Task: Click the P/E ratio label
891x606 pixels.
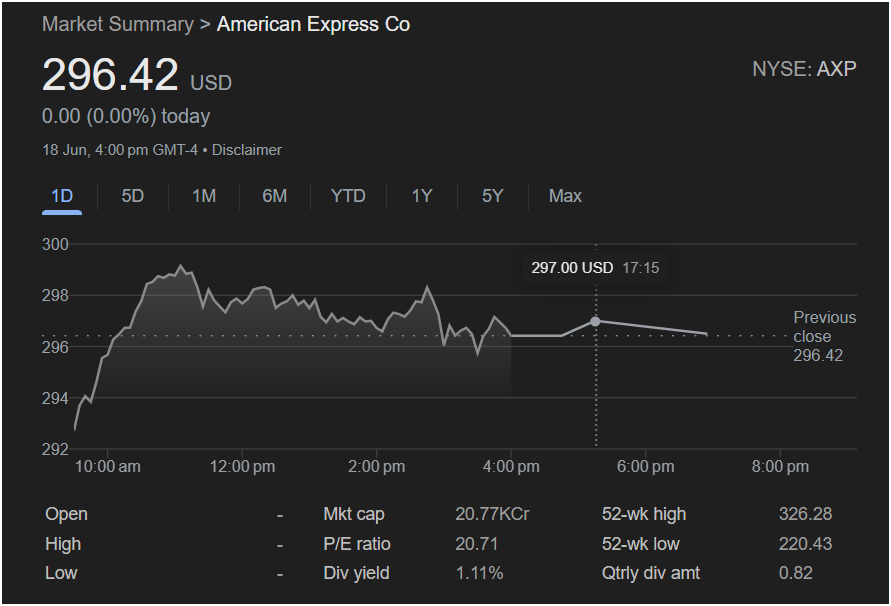Action: 357,544
